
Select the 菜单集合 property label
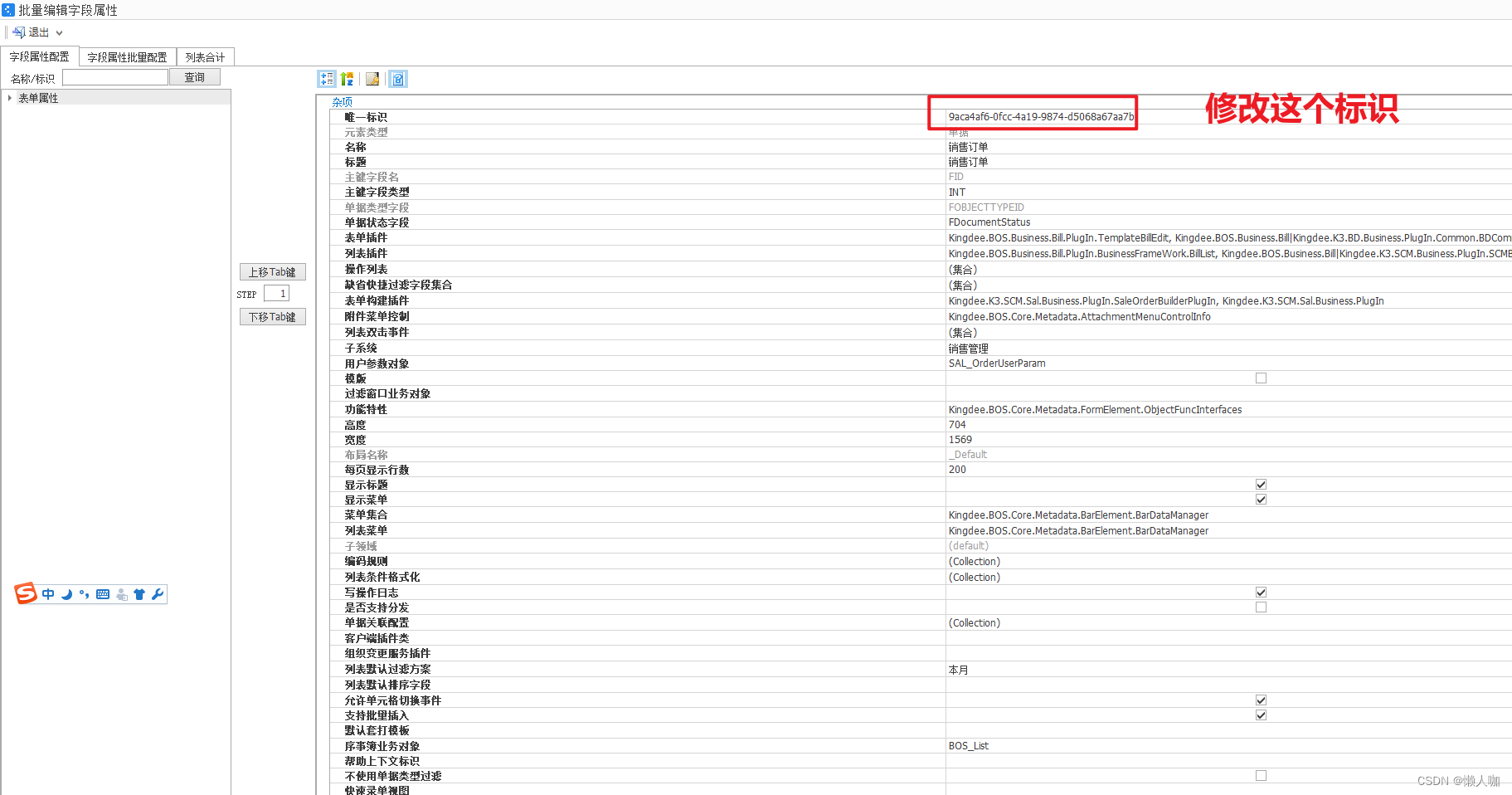point(366,515)
